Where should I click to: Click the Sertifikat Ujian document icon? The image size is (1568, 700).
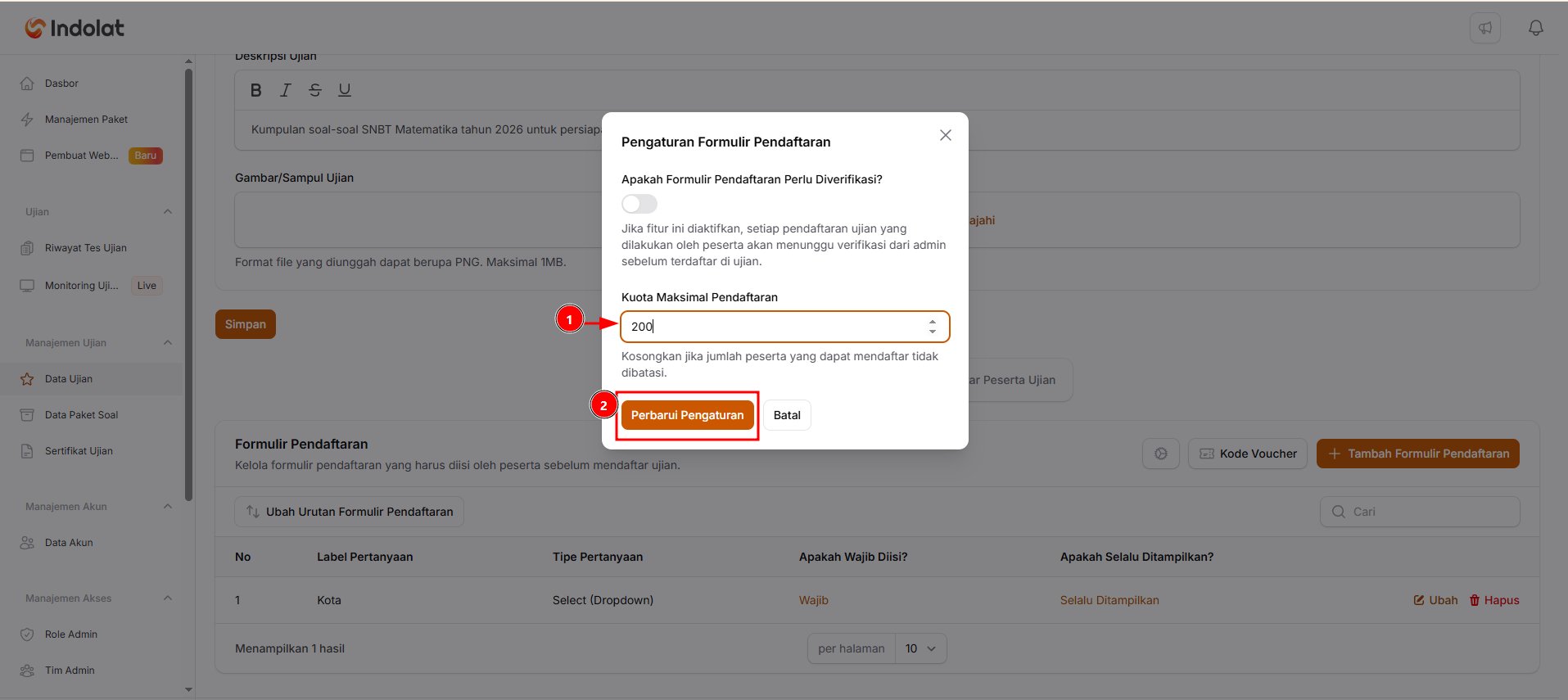[27, 451]
